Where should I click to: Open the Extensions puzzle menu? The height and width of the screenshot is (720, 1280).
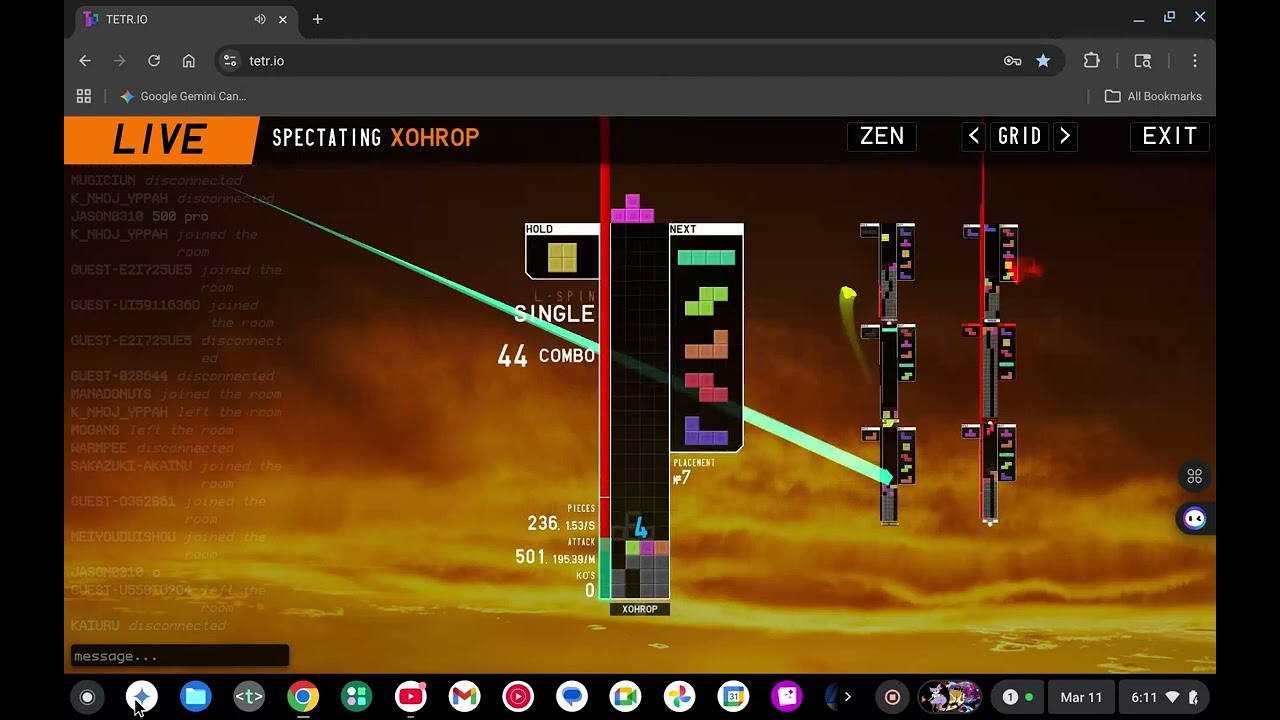[1092, 61]
